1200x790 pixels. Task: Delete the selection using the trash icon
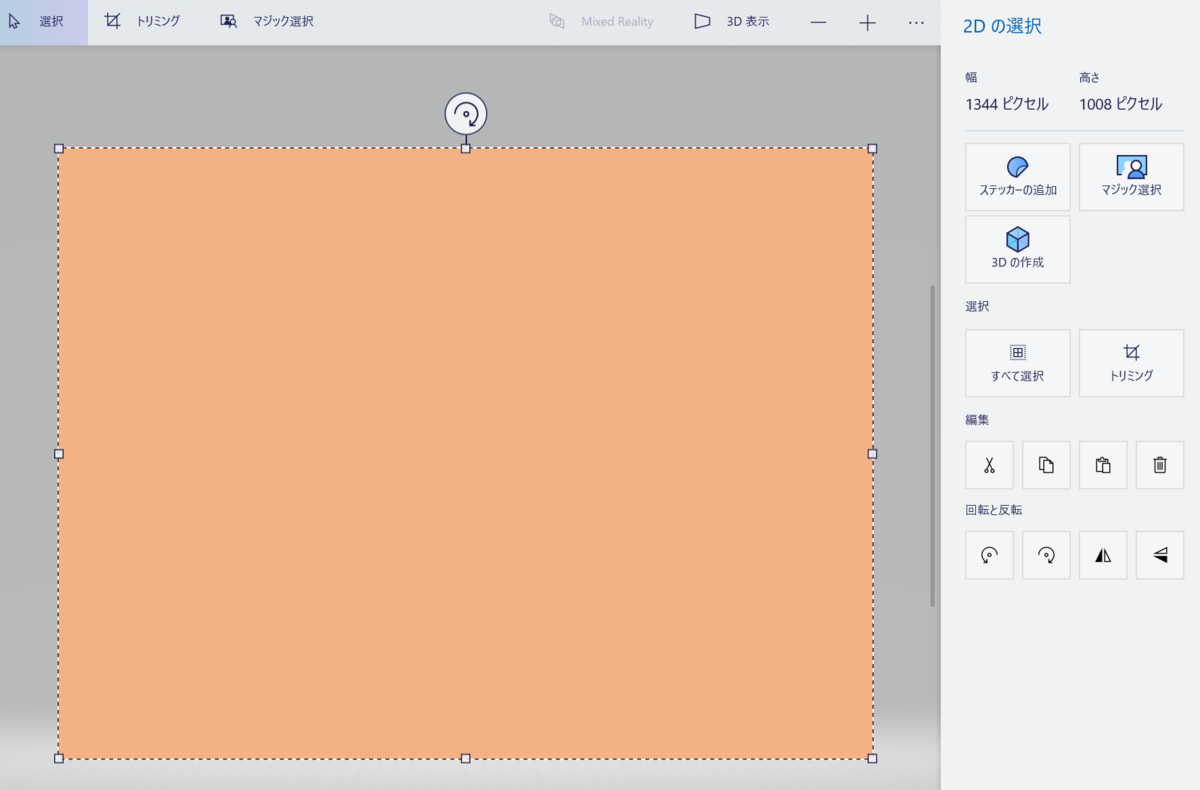(1159, 464)
